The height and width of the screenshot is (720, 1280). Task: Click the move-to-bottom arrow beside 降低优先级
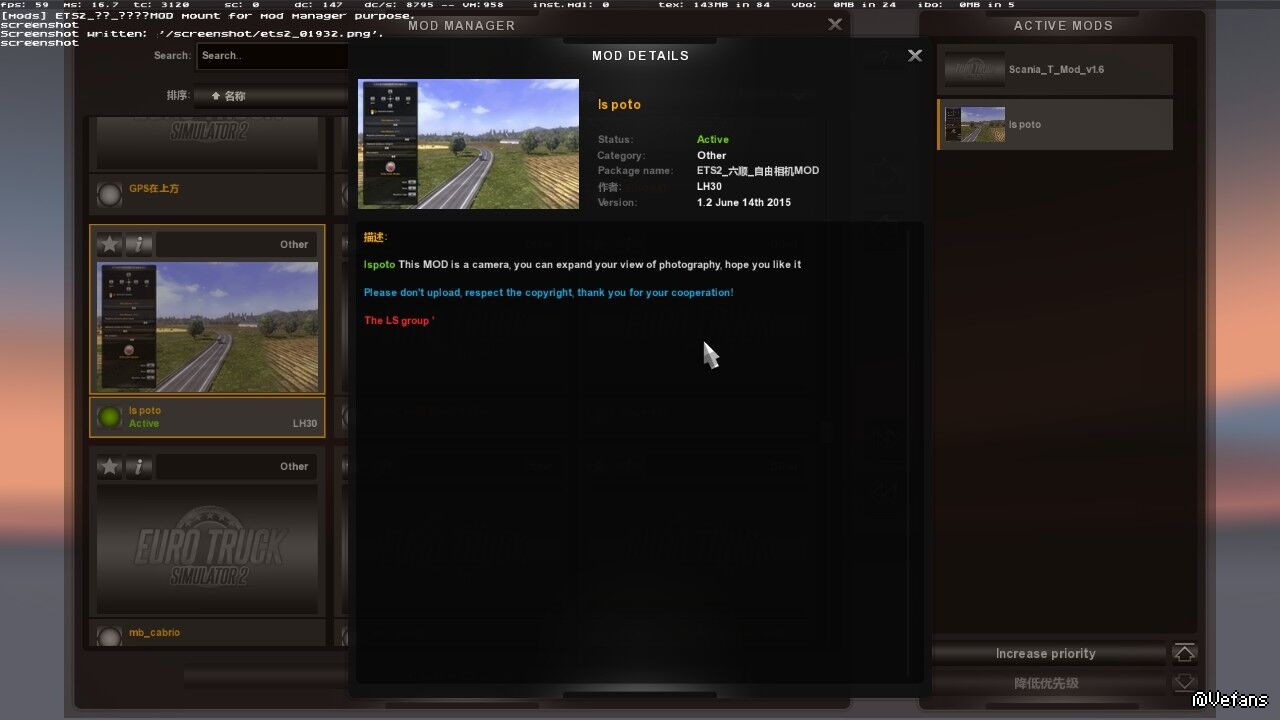coord(1185,683)
